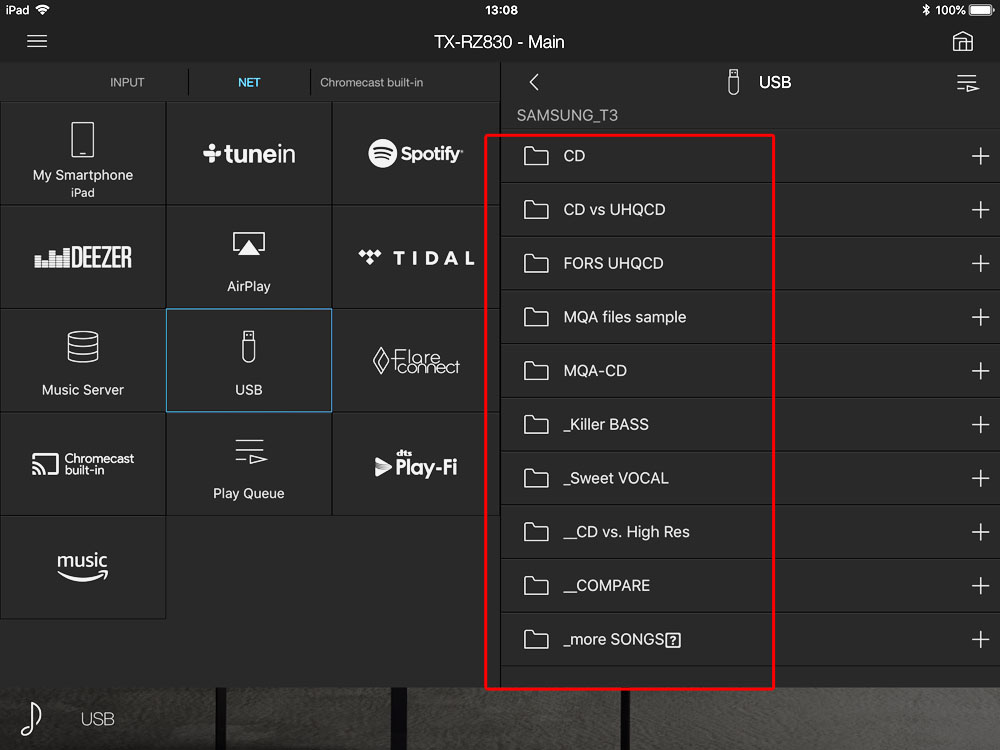Select the Music Server tile
This screenshot has height=750, width=1000.
point(83,361)
